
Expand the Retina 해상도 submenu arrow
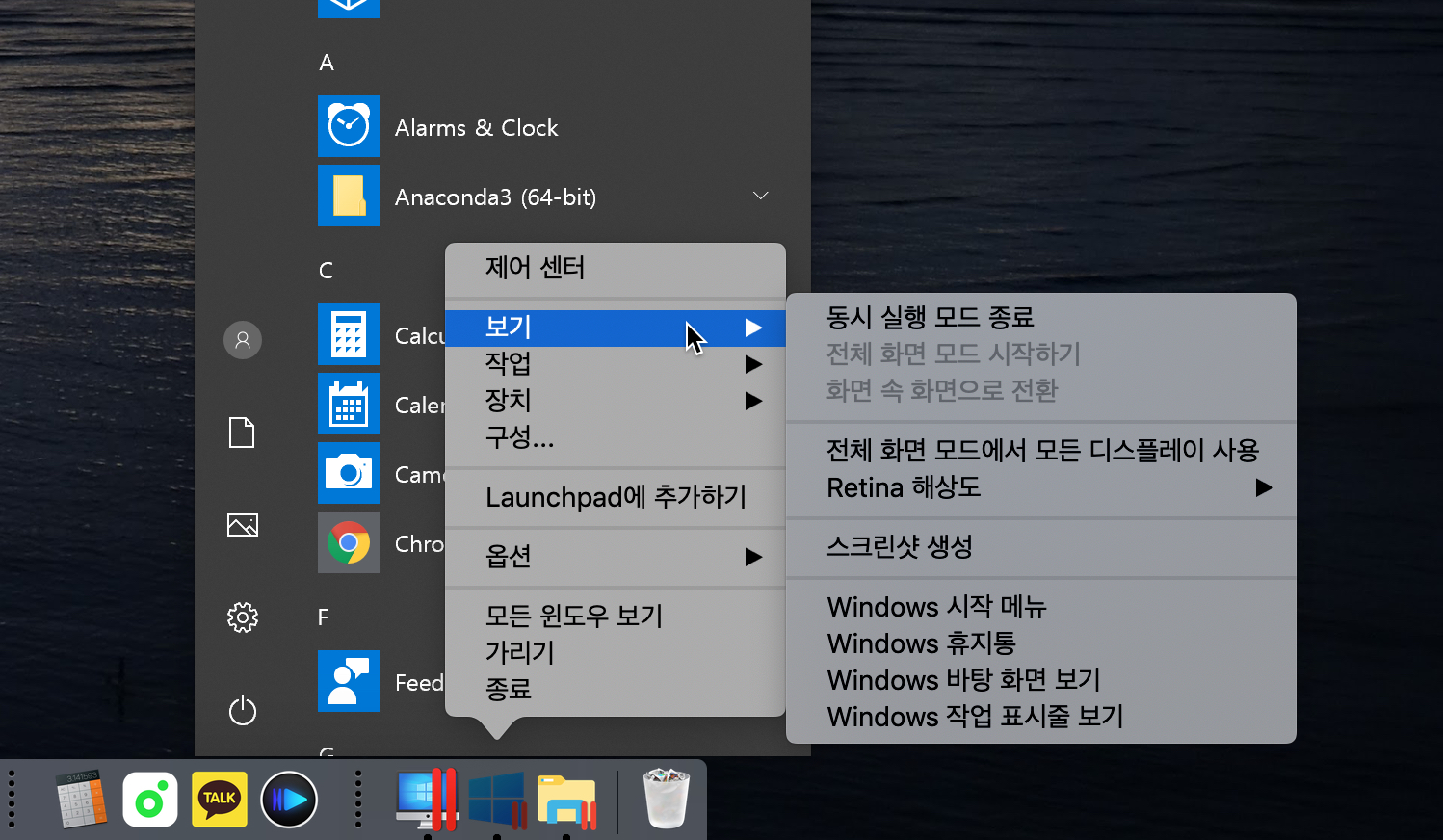click(1264, 487)
